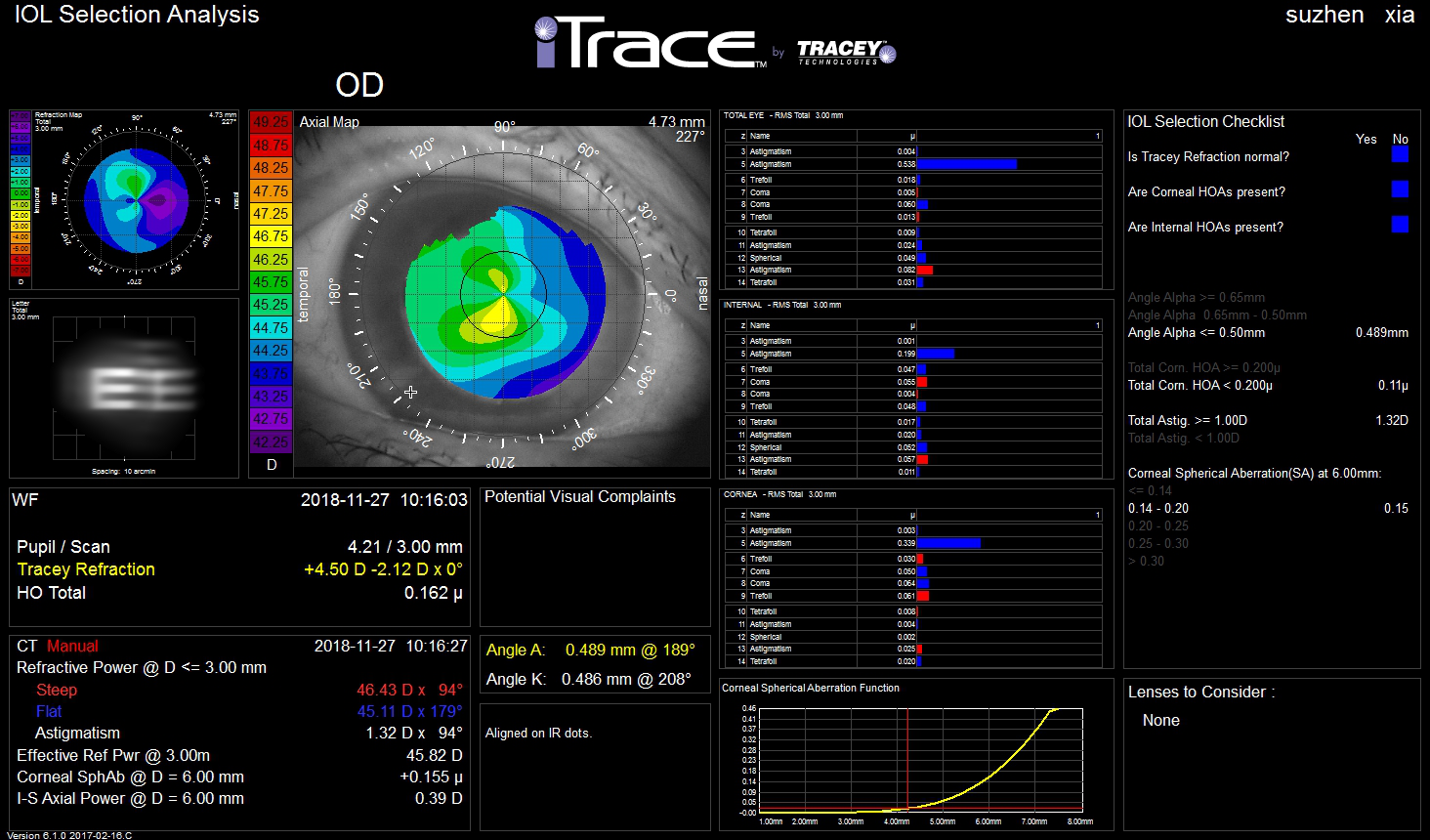Click the blue 'Flat' label
This screenshot has height=840, width=1430.
49,711
